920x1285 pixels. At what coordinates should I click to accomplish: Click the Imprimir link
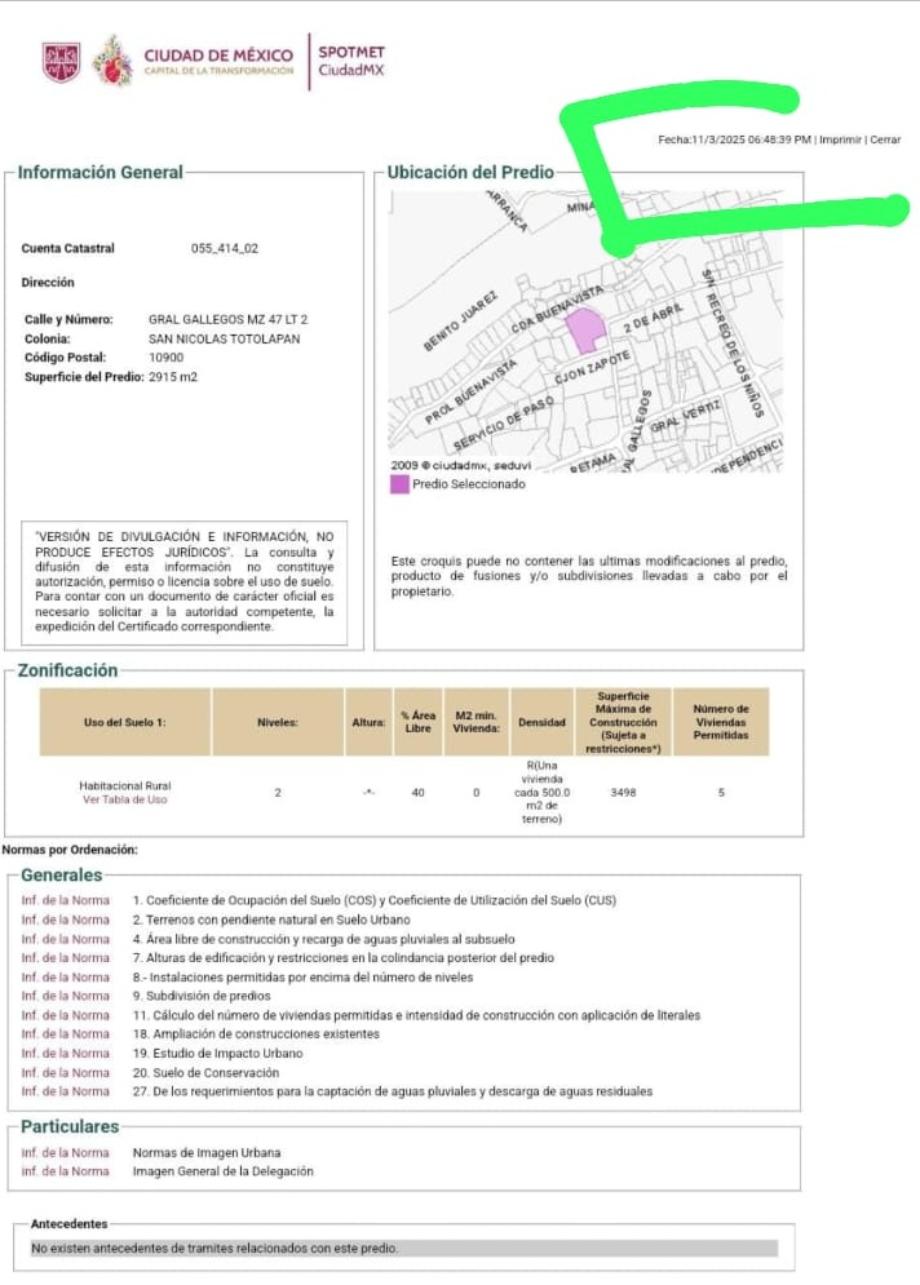[x=841, y=140]
